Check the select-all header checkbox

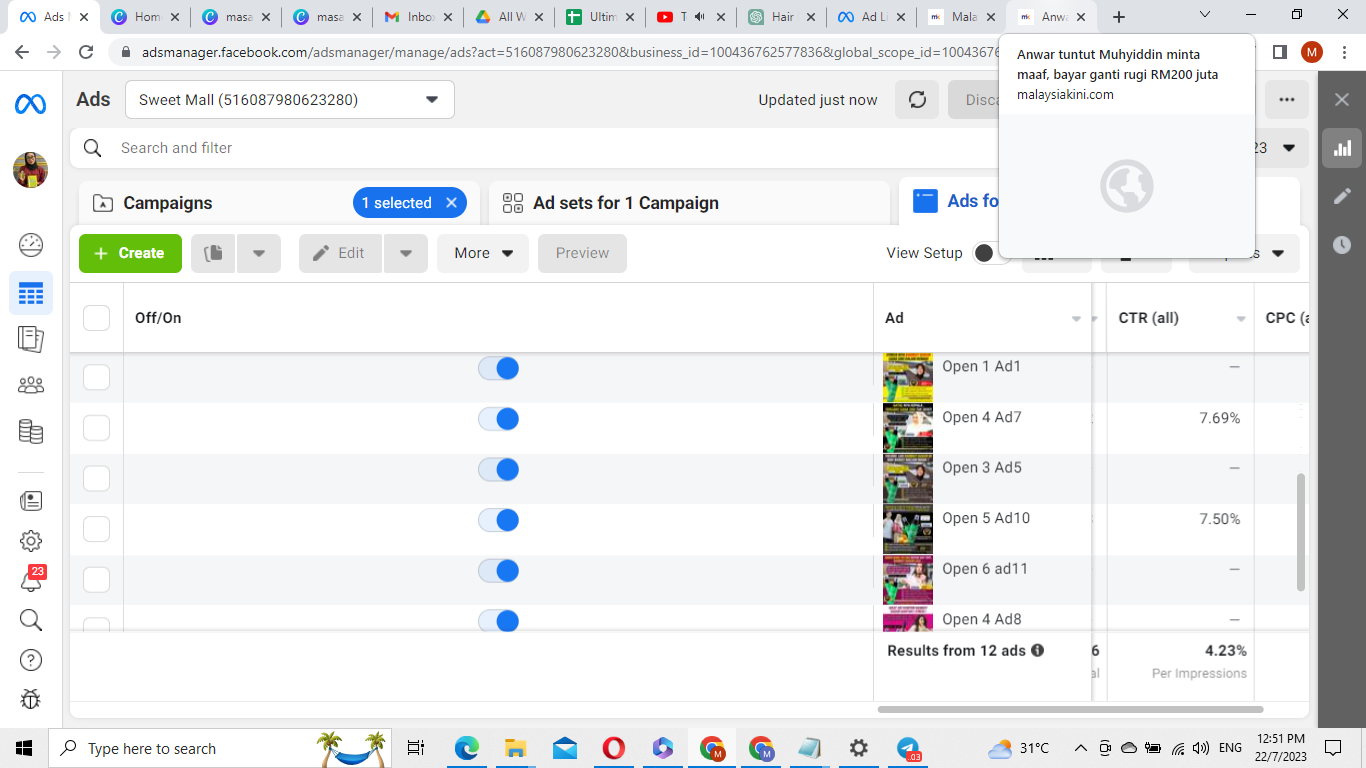pyautogui.click(x=96, y=318)
